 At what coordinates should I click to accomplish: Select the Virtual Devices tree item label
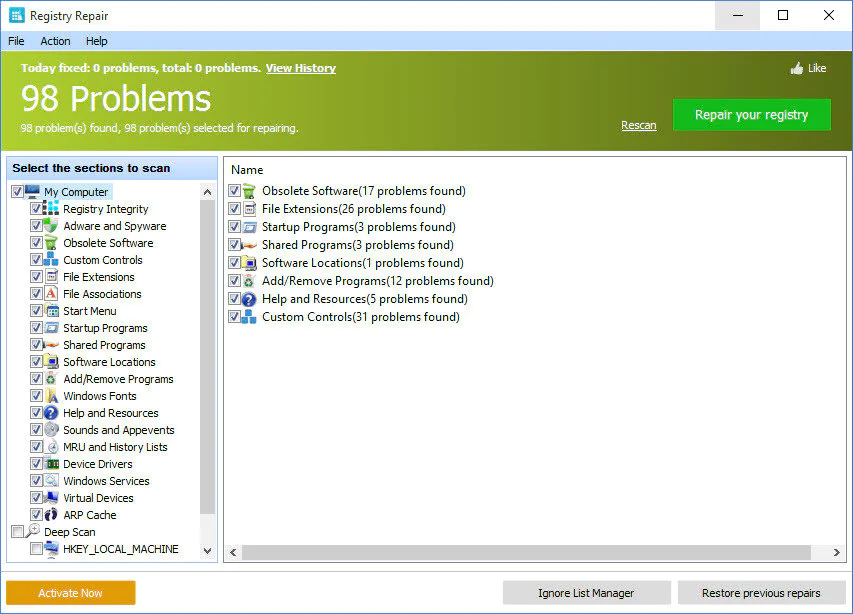(x=98, y=498)
